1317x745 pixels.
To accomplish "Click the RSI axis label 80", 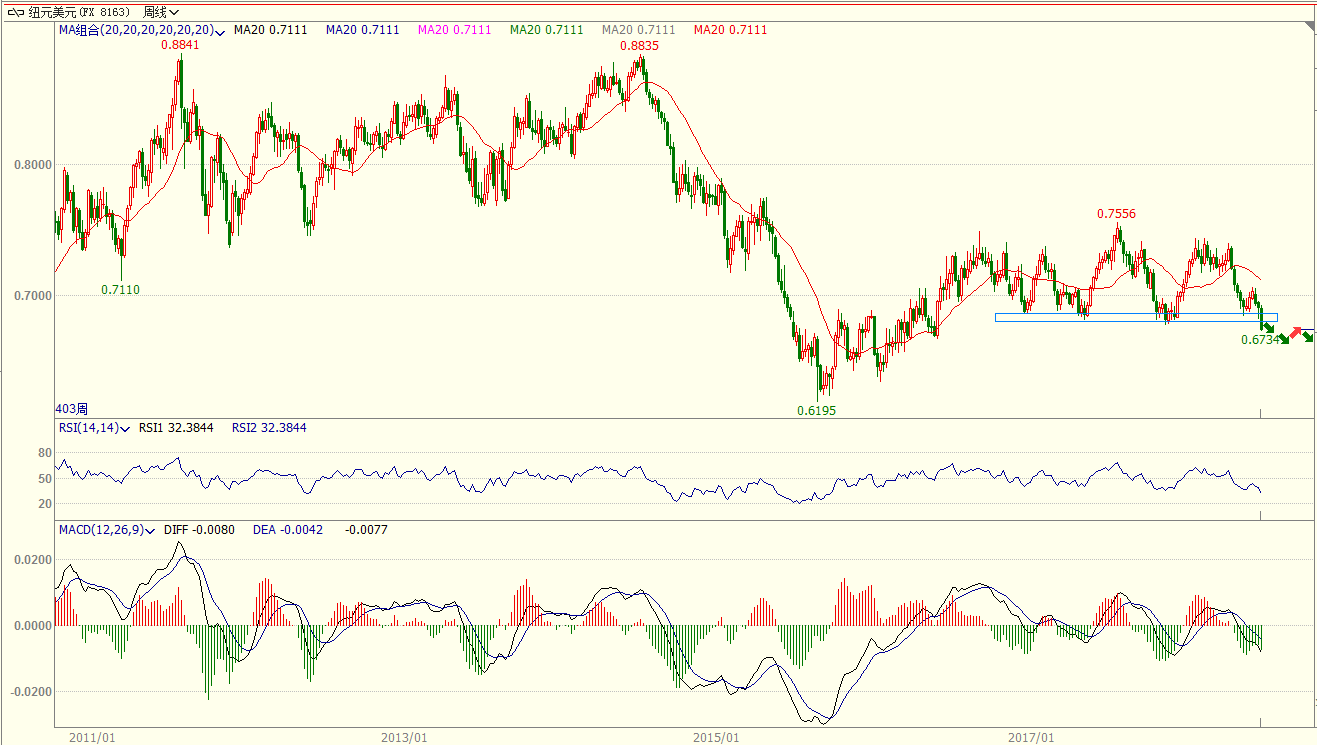I will [x=44, y=453].
